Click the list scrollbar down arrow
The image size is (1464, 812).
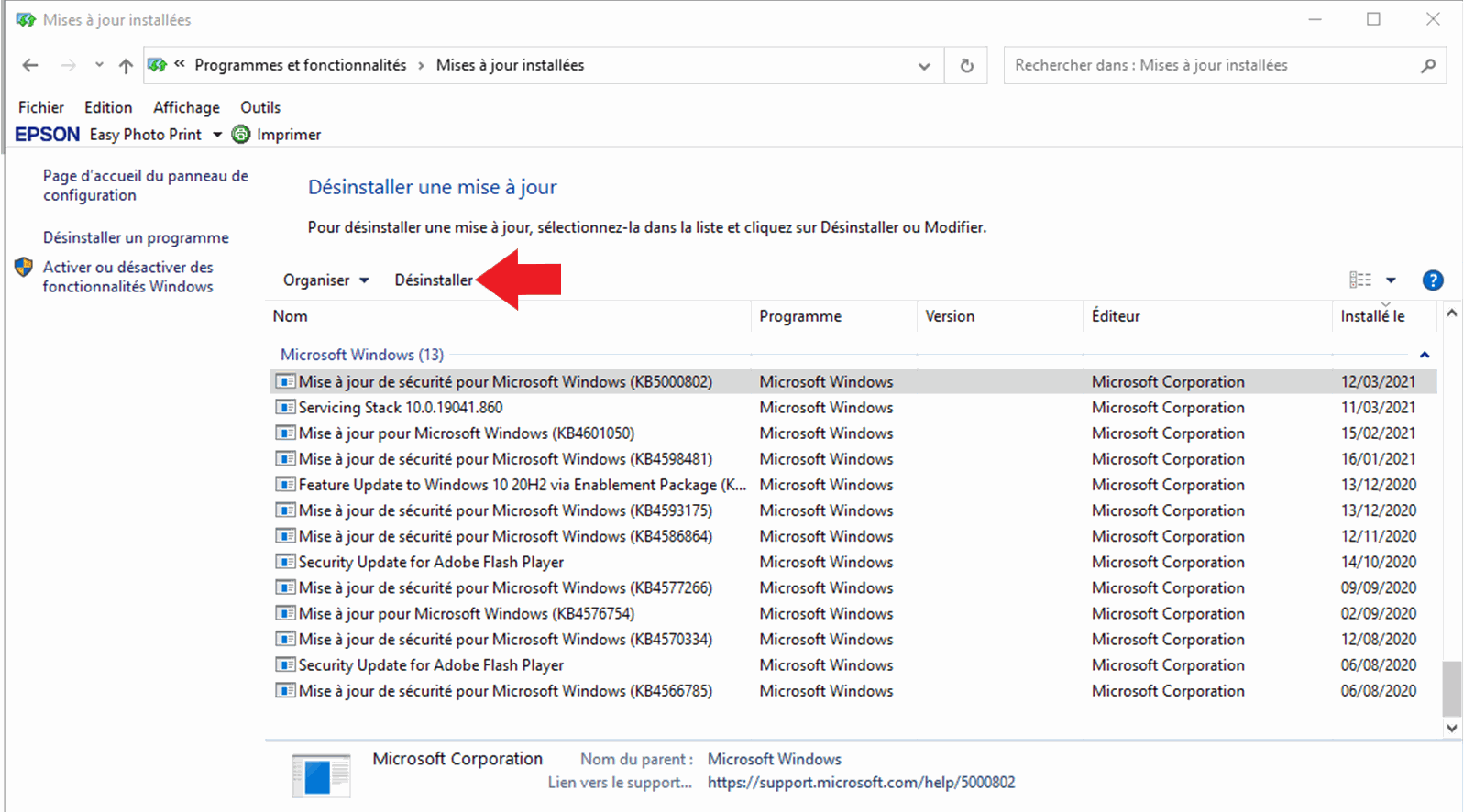pyautogui.click(x=1451, y=728)
